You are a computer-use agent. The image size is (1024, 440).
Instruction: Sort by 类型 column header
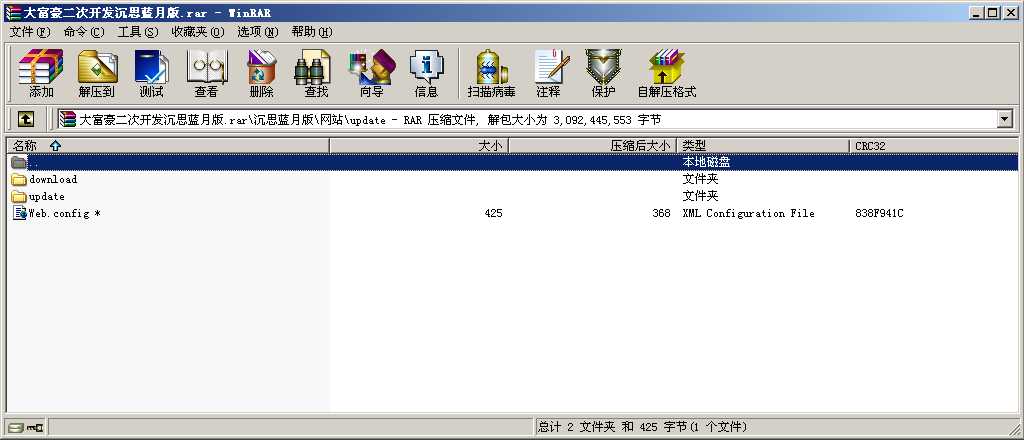(763, 146)
